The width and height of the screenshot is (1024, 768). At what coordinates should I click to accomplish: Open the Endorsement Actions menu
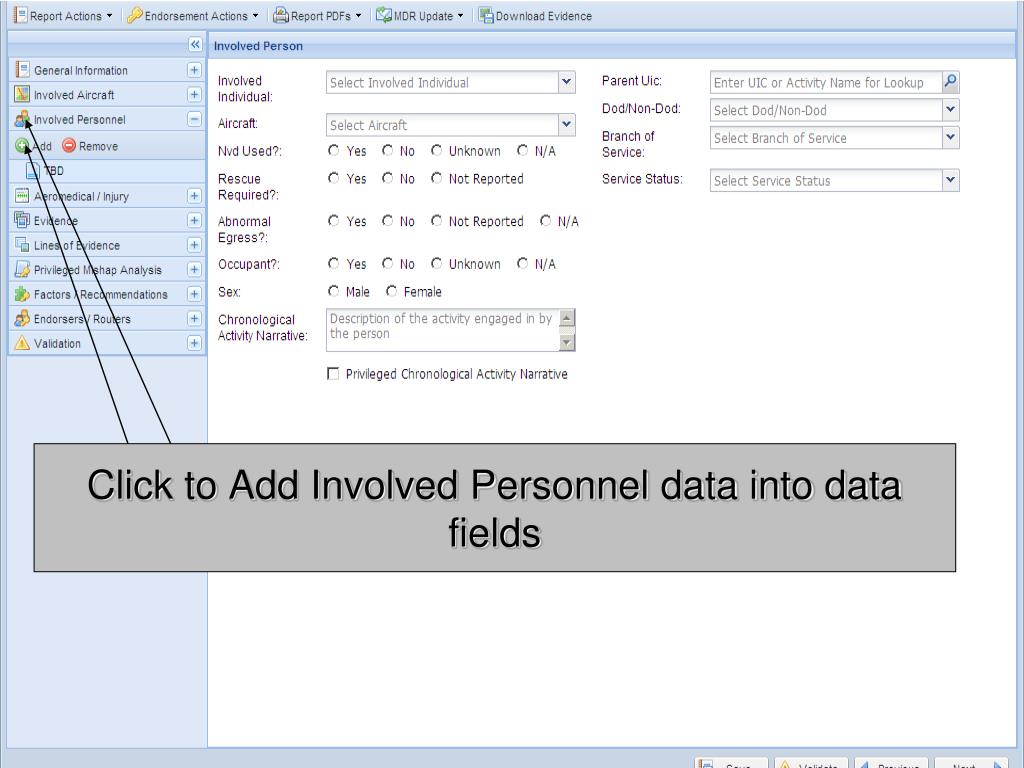click(193, 16)
